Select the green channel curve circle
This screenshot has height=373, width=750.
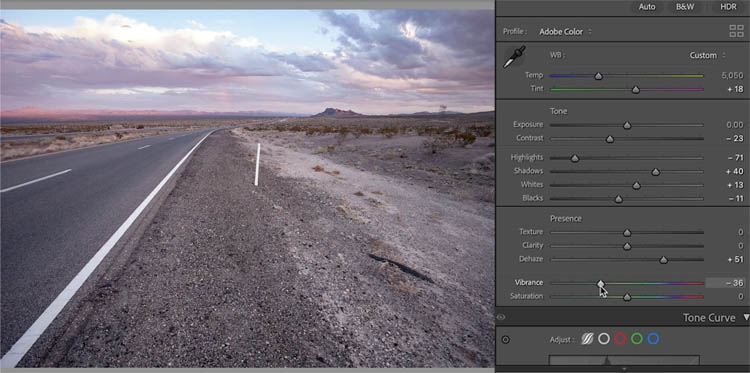(637, 339)
